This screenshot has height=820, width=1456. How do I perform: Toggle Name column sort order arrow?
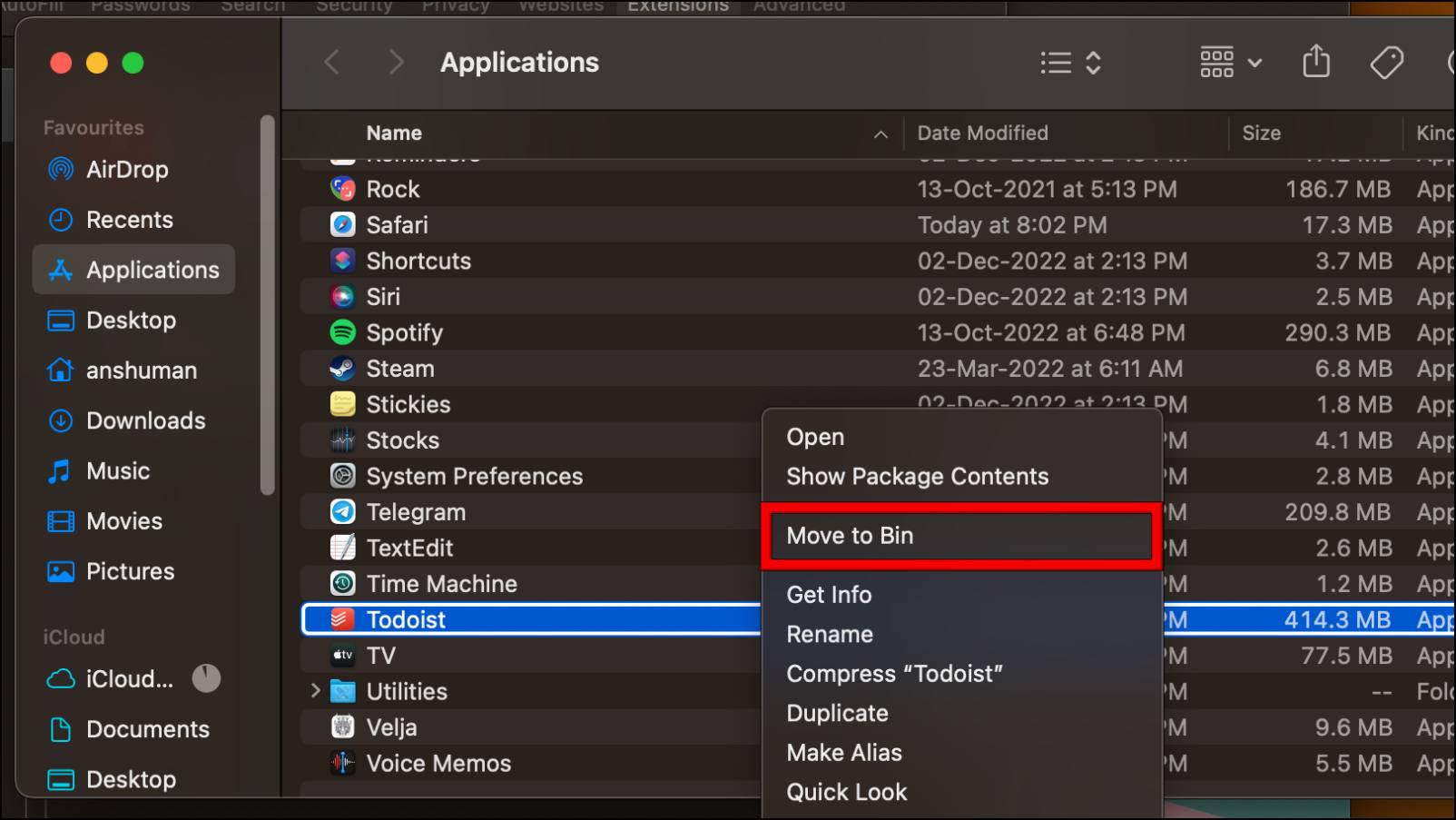tap(880, 133)
